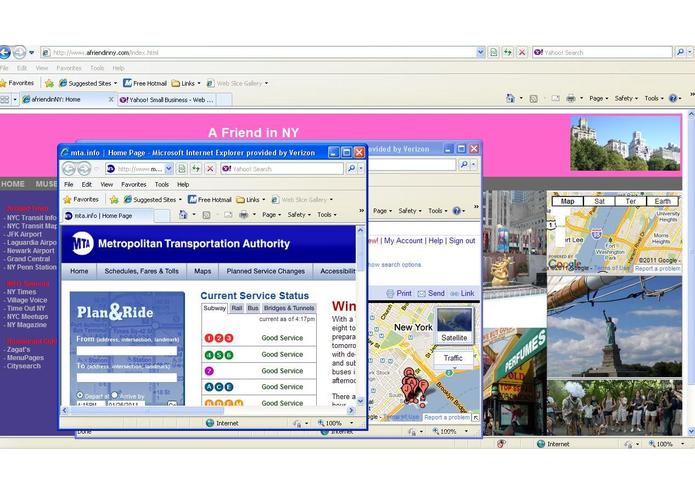Click Feeds icon in MTA window command bar

(x=206, y=215)
